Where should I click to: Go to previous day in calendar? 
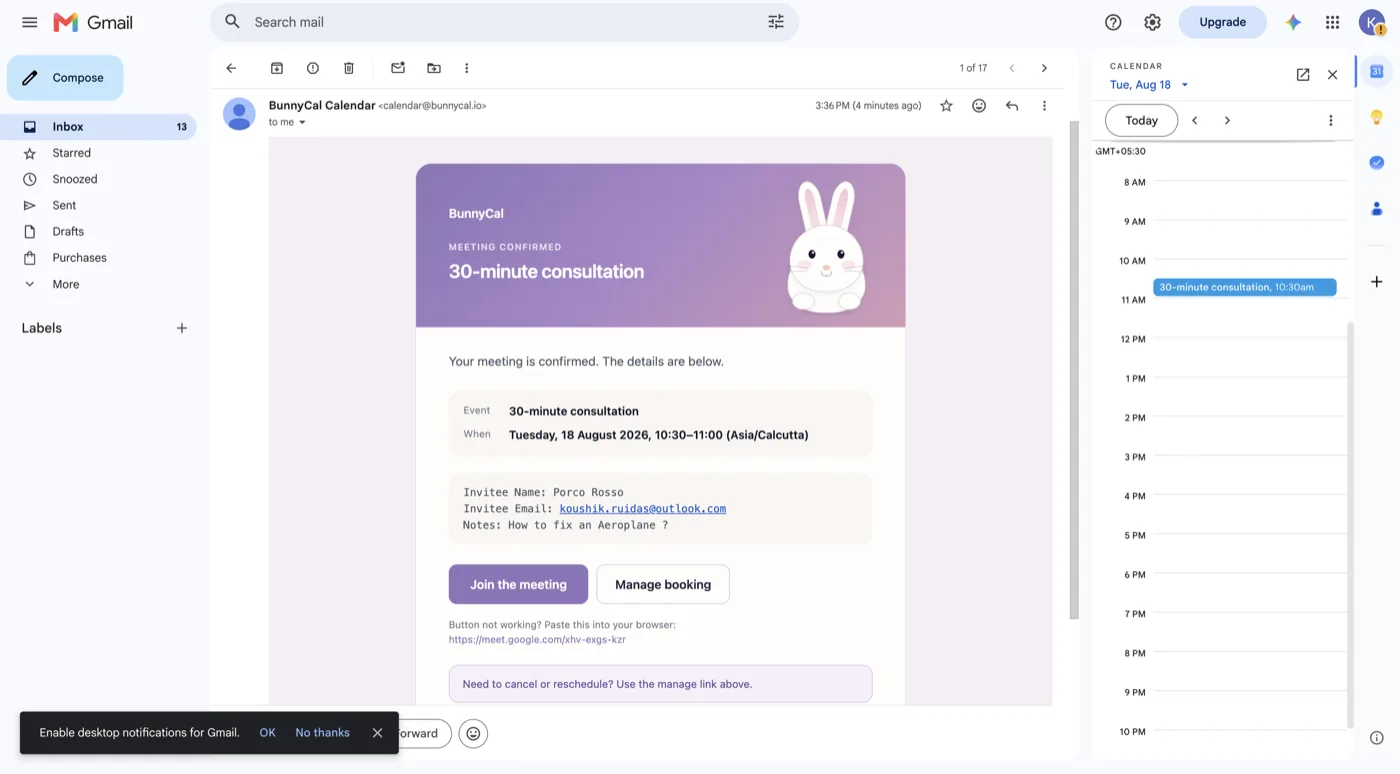(1194, 120)
